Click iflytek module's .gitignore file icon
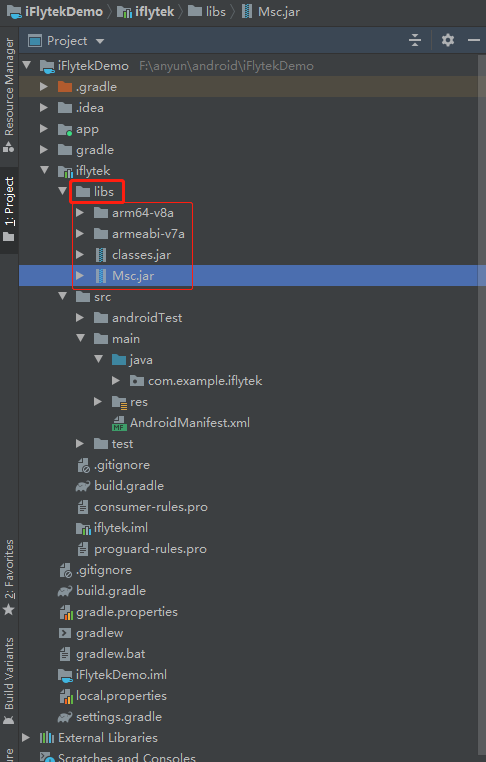486x762 pixels. click(84, 465)
